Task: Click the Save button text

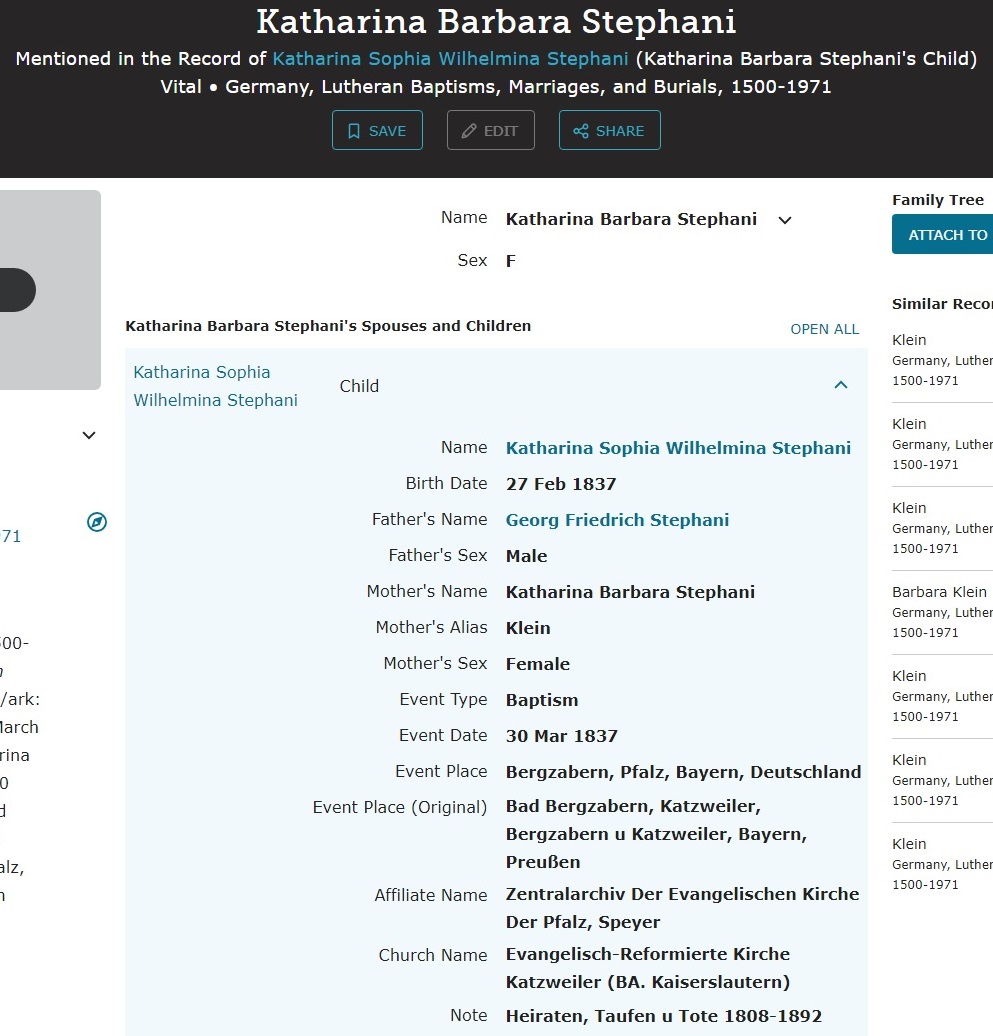Action: pyautogui.click(x=387, y=131)
